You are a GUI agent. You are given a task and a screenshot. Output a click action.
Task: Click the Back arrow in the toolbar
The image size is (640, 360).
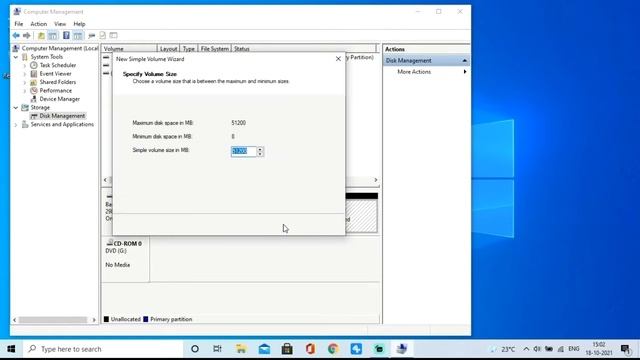[x=16, y=36]
